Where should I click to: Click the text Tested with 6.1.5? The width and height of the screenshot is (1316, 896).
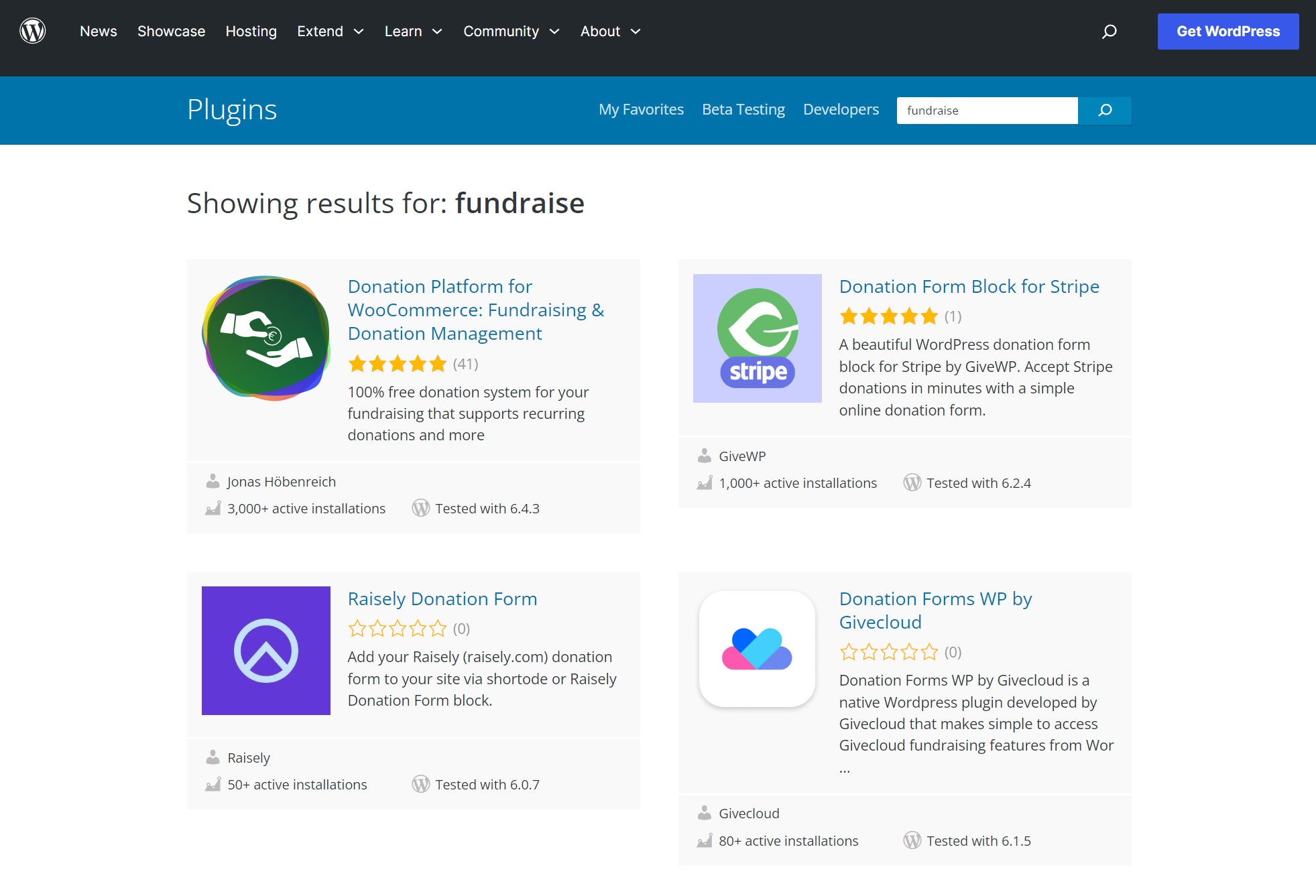pos(979,841)
